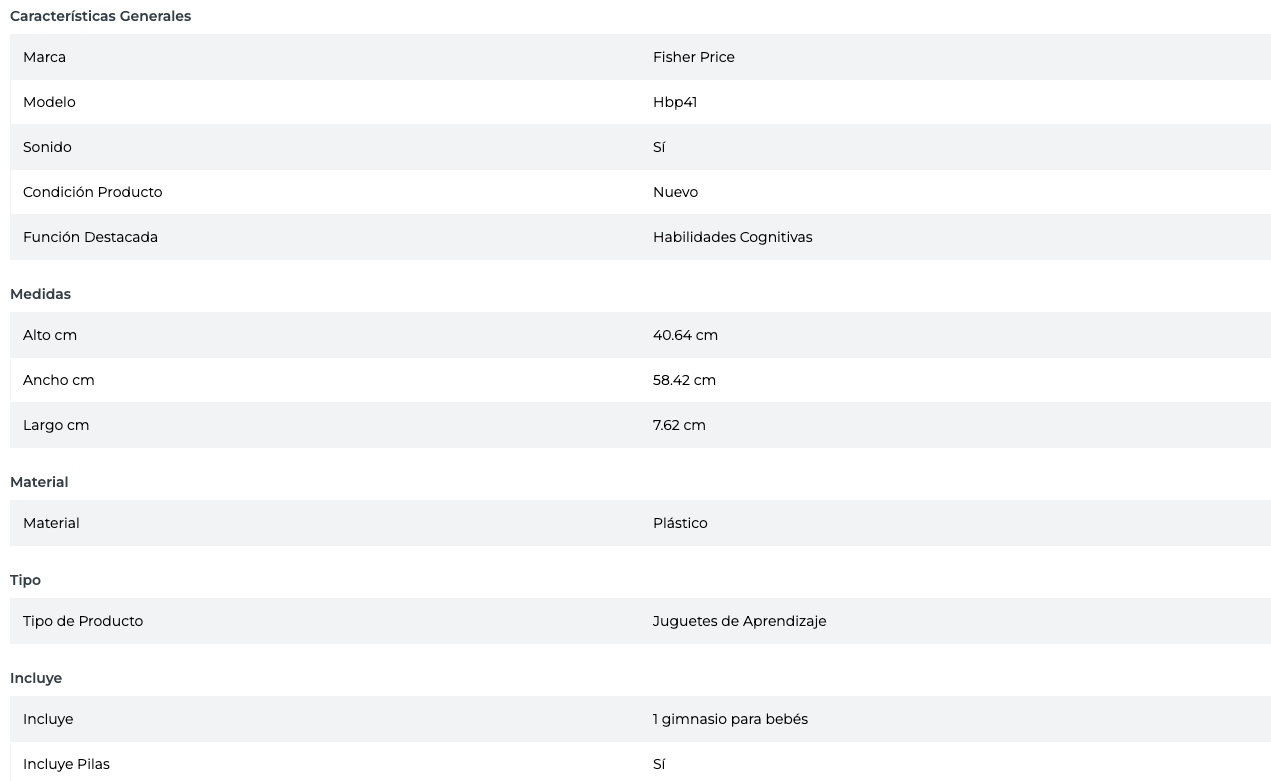
Task: Click the Medidas section heading
Action: (40, 294)
